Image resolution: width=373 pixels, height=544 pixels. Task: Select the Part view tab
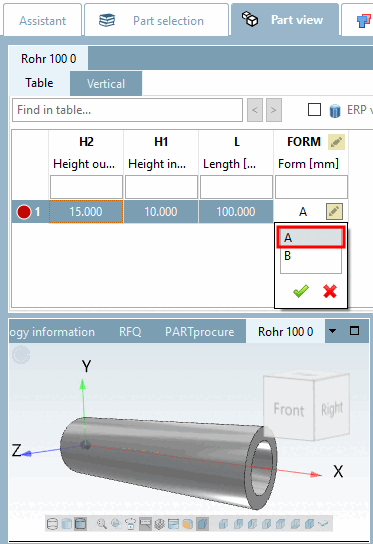click(x=285, y=19)
